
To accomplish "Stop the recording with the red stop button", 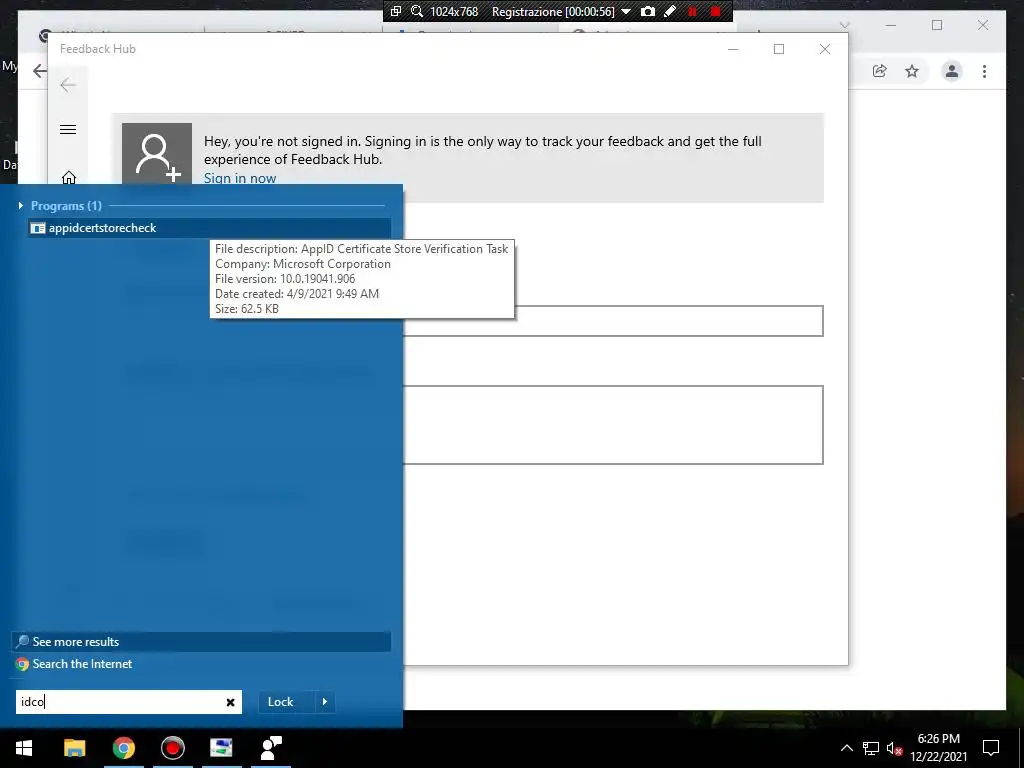I will (716, 12).
